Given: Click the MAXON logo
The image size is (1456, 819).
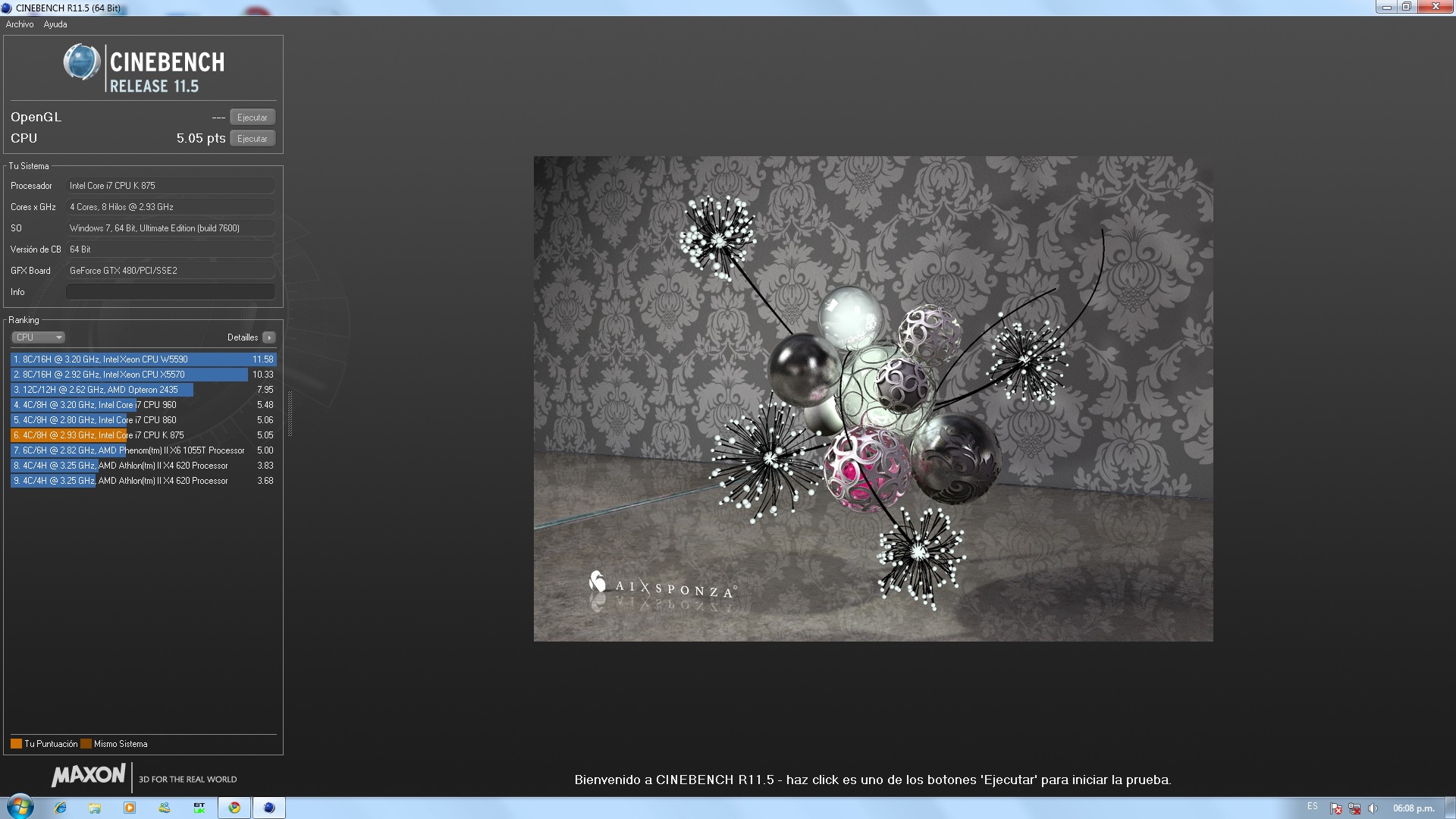Looking at the screenshot, I should 88,775.
